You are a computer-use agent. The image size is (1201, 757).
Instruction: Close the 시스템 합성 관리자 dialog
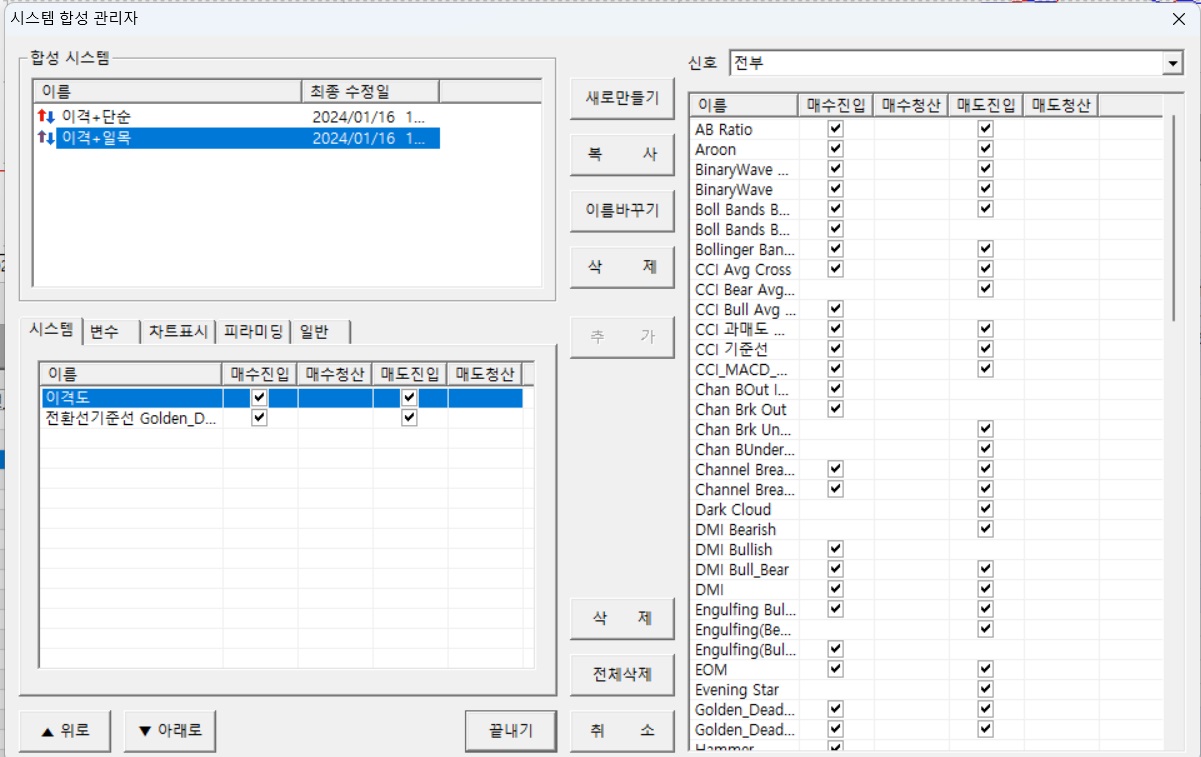click(x=1178, y=17)
